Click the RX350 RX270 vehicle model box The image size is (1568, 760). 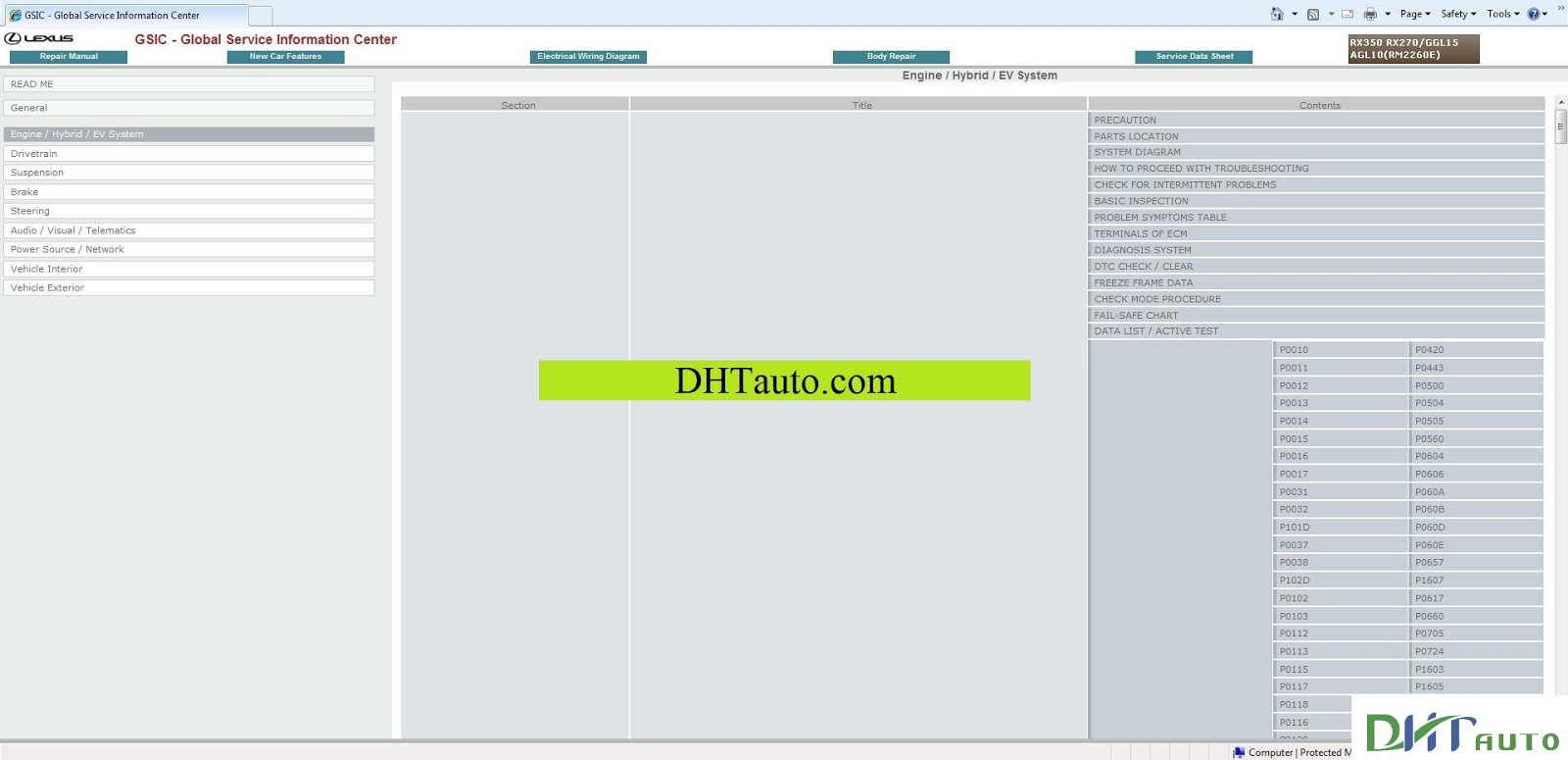[x=1413, y=49]
